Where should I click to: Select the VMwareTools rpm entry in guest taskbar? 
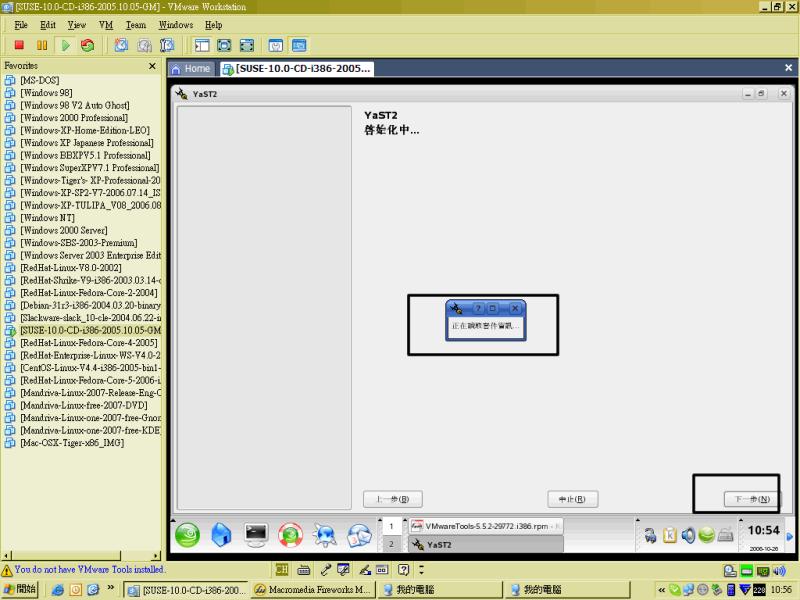click(486, 526)
